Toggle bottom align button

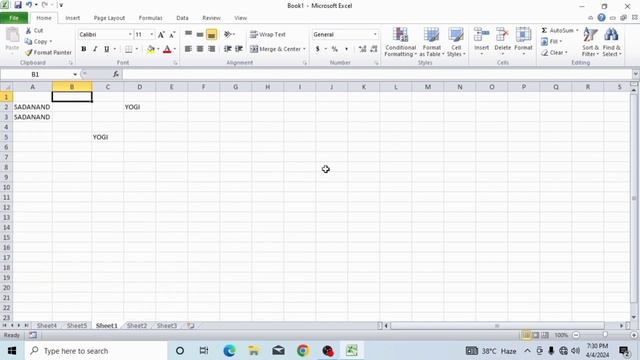211,35
